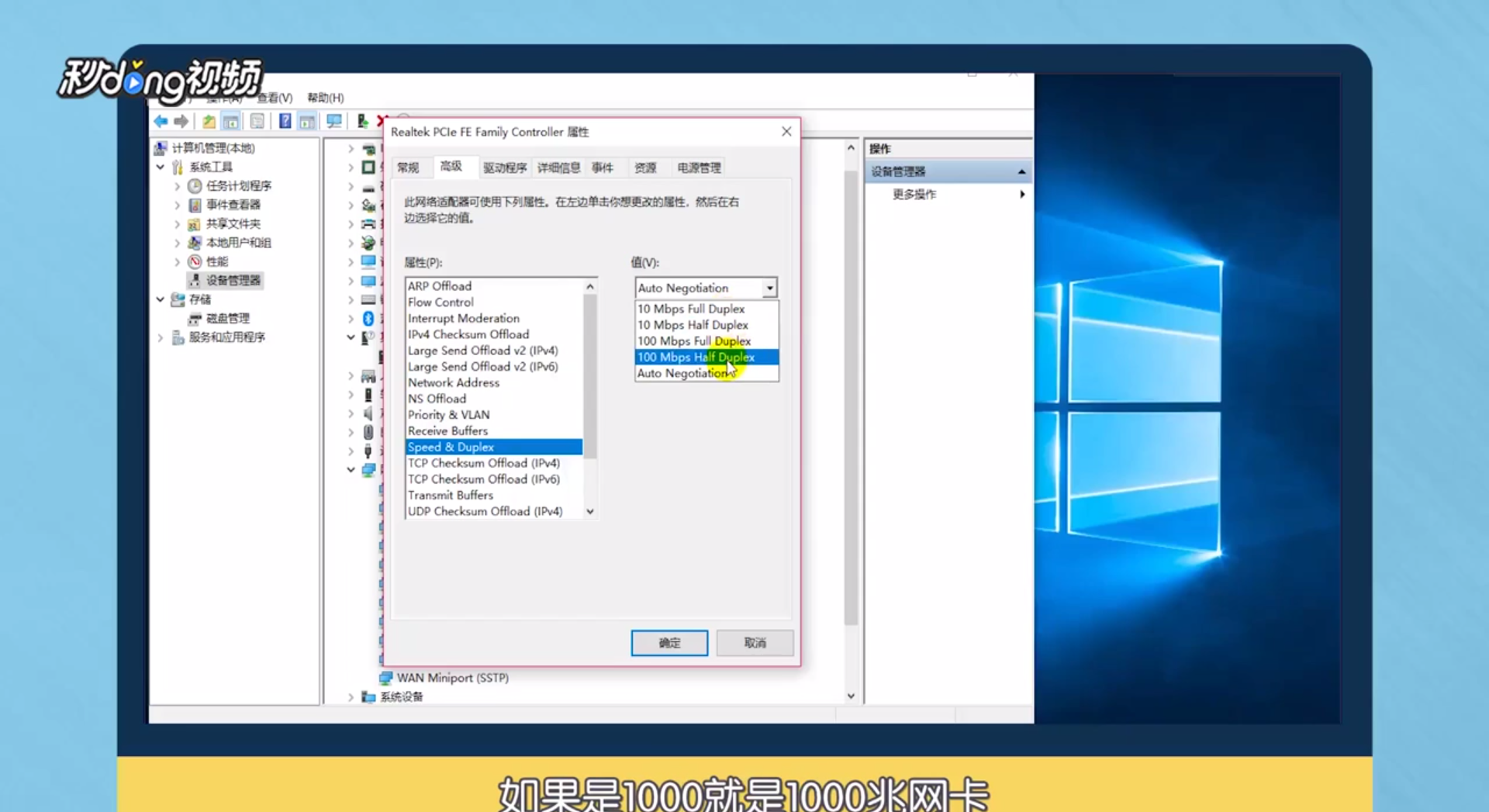Click property list scroll down arrow
Viewport: 1489px width, 812px height.
pos(590,512)
